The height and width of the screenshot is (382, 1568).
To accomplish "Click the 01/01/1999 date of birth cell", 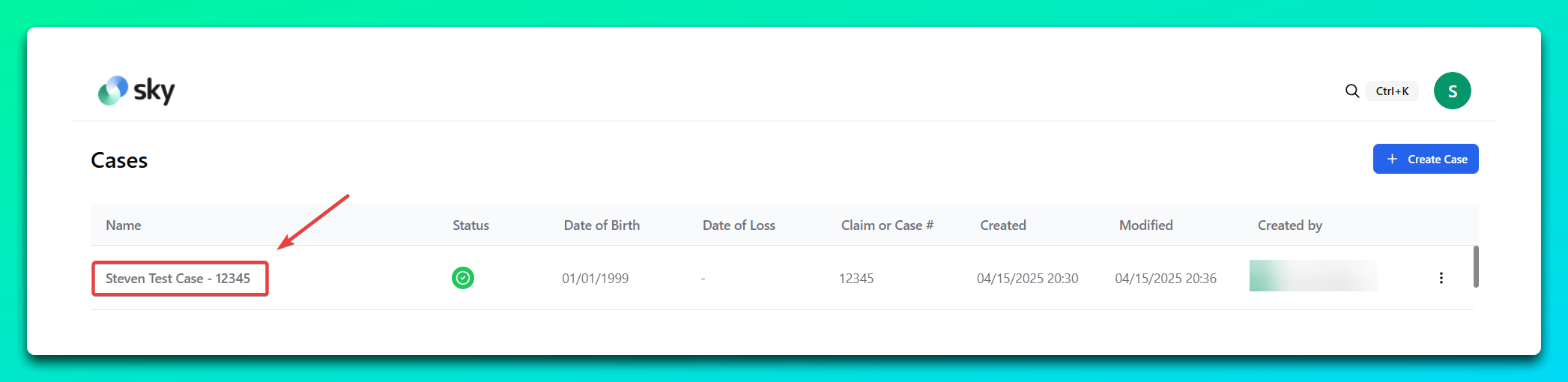I will 596,279.
